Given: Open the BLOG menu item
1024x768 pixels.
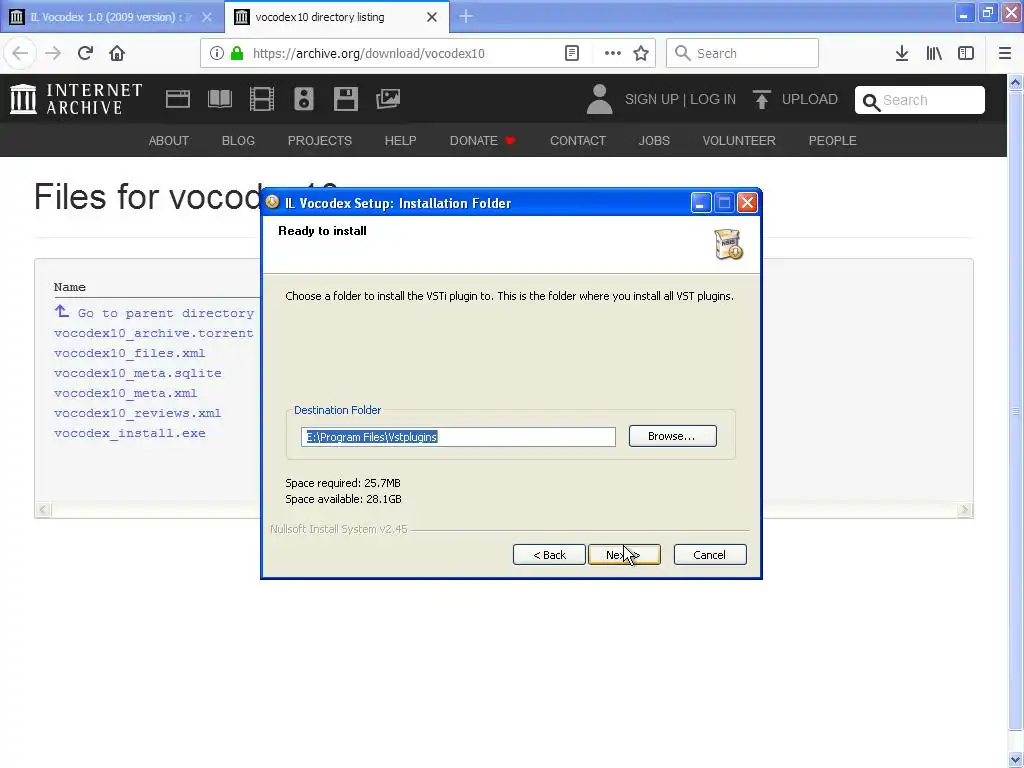Looking at the screenshot, I should click(x=238, y=140).
